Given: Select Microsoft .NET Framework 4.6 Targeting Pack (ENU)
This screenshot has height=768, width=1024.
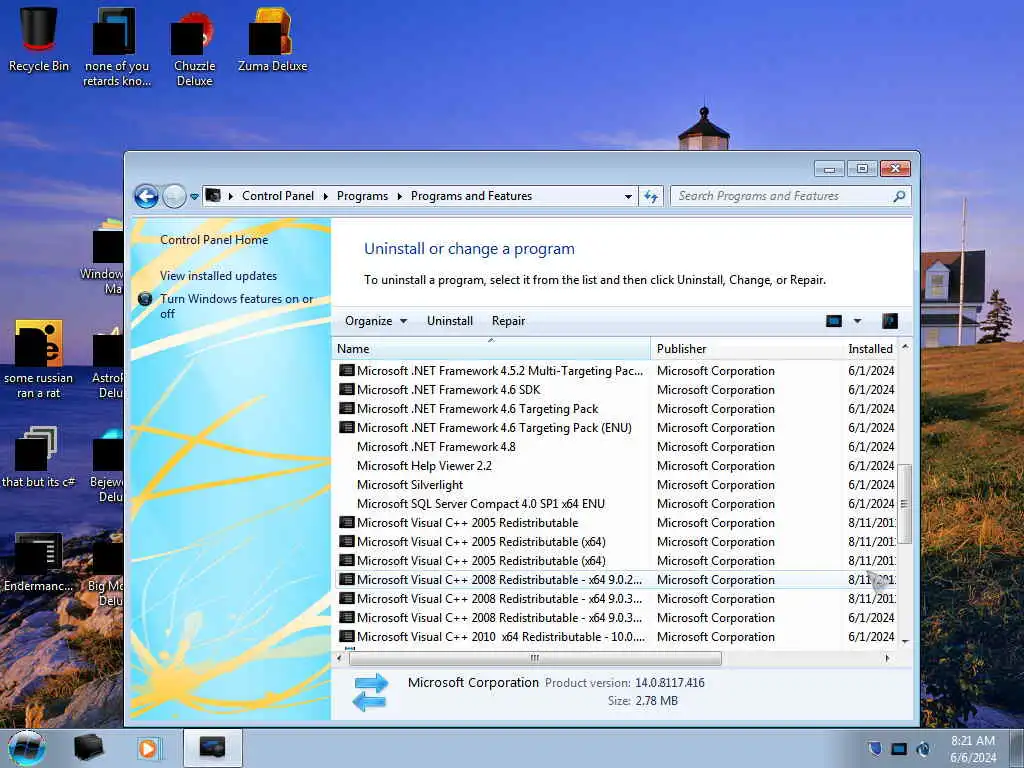Looking at the screenshot, I should (615, 428).
